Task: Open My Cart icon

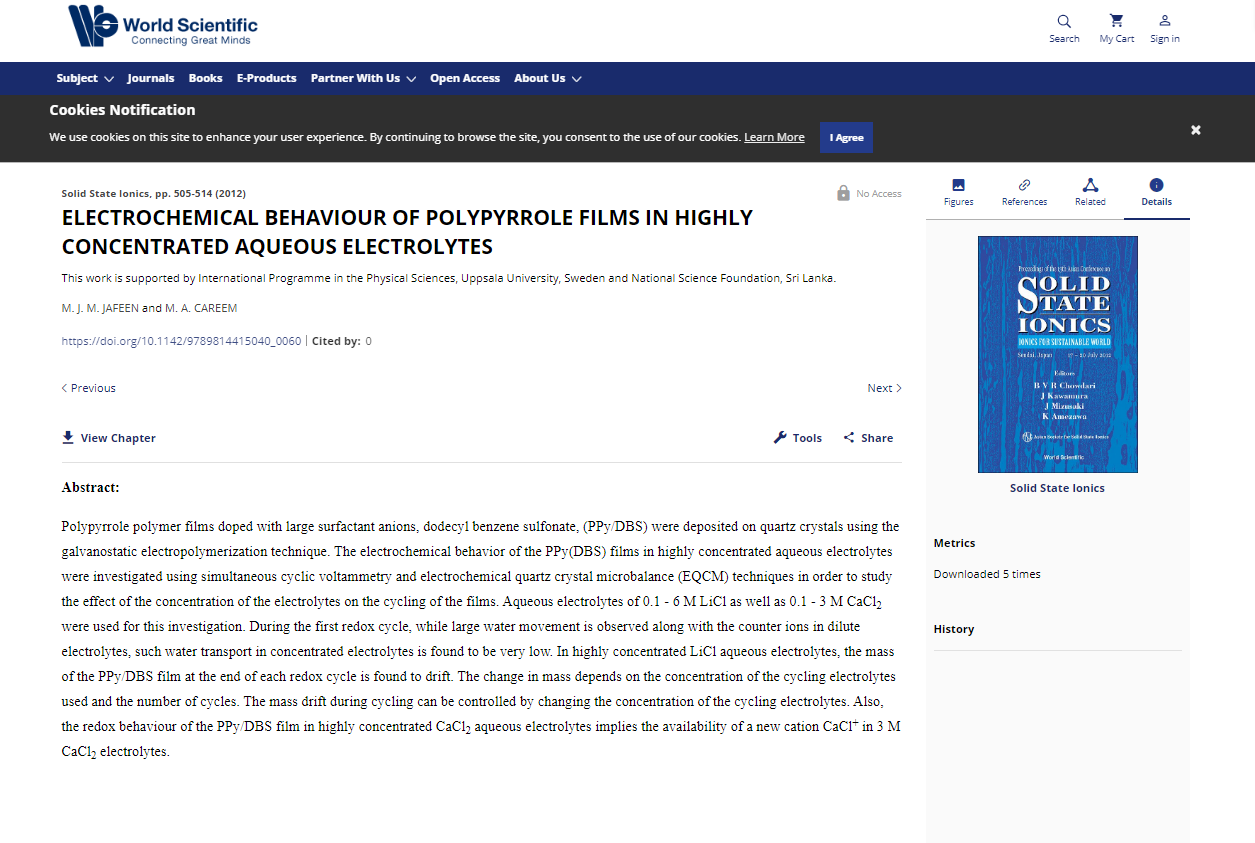Action: (x=1116, y=21)
